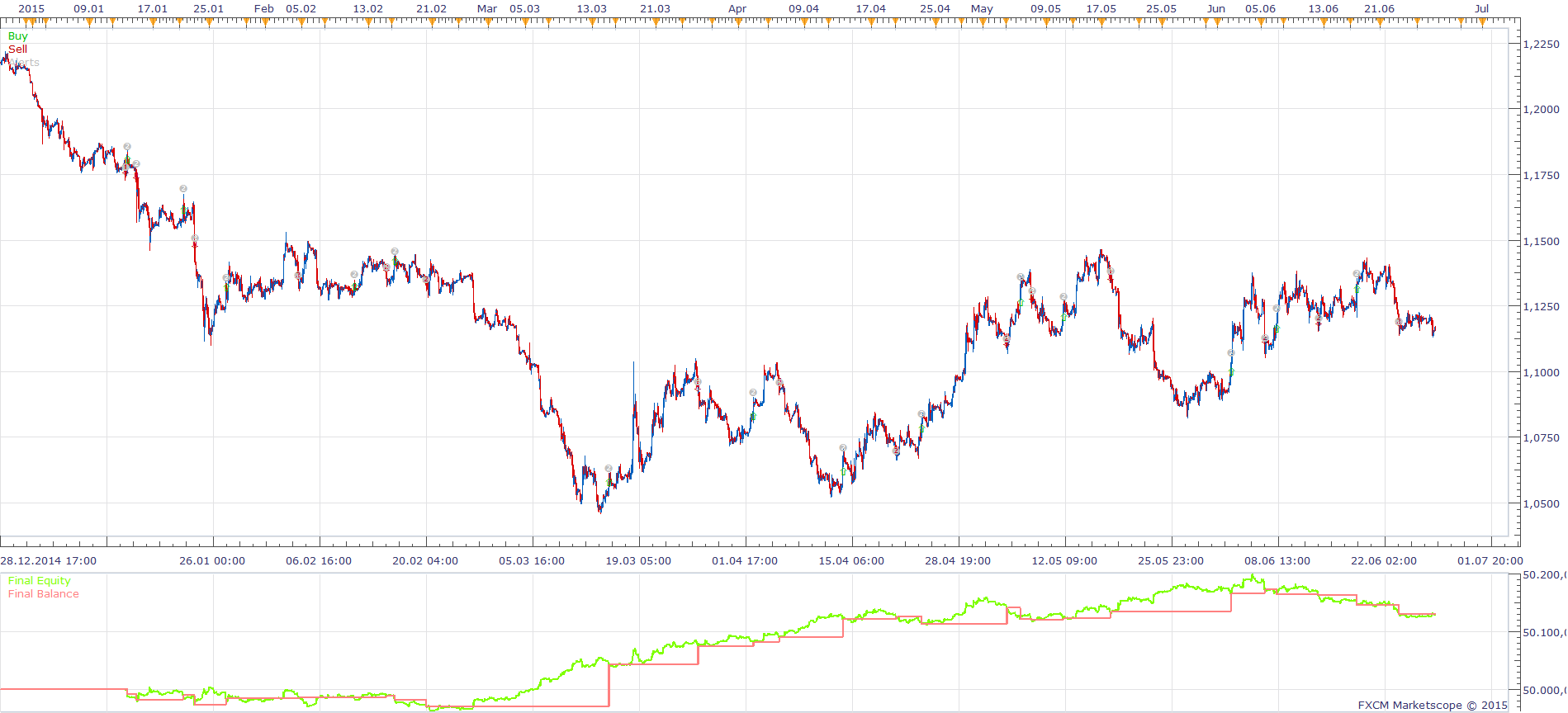
Task: Click the green Buy legend label
Action: 17,36
